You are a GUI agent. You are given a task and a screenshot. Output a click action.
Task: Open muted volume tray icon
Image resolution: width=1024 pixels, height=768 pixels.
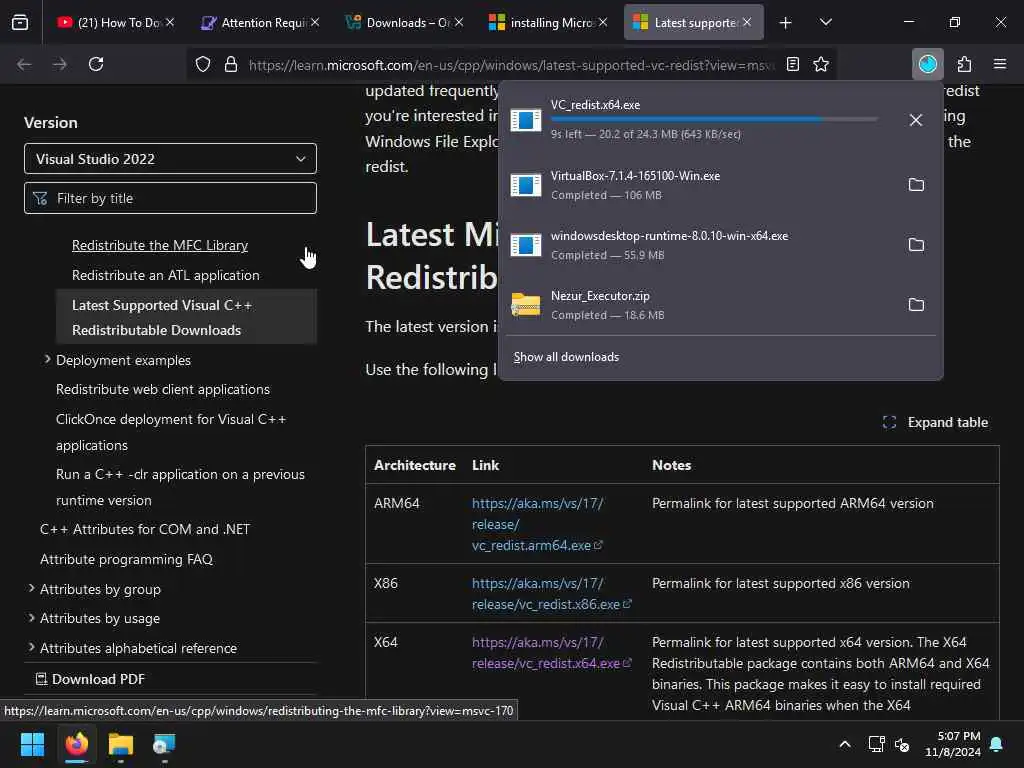(903, 744)
